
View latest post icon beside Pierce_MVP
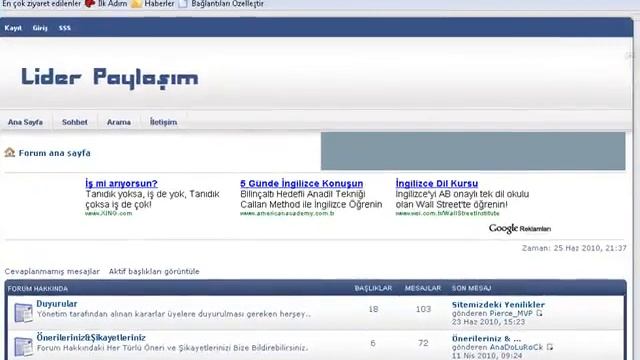point(540,313)
